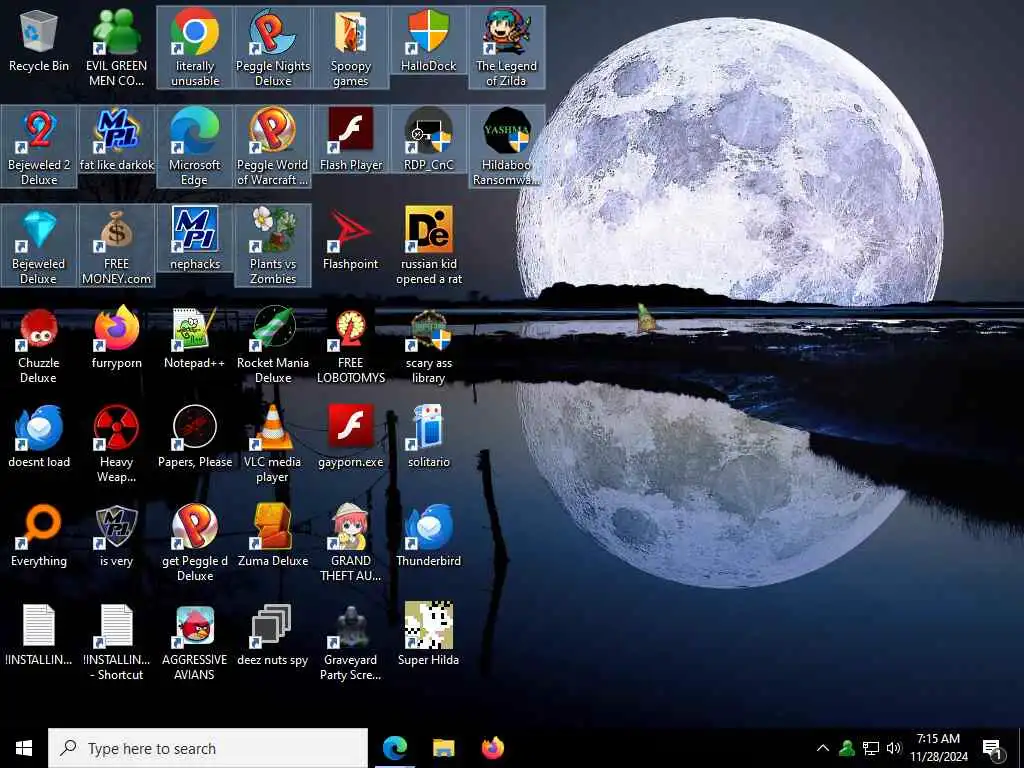Image resolution: width=1024 pixels, height=768 pixels.
Task: Select deez nuts spy icon
Action: [x=273, y=635]
